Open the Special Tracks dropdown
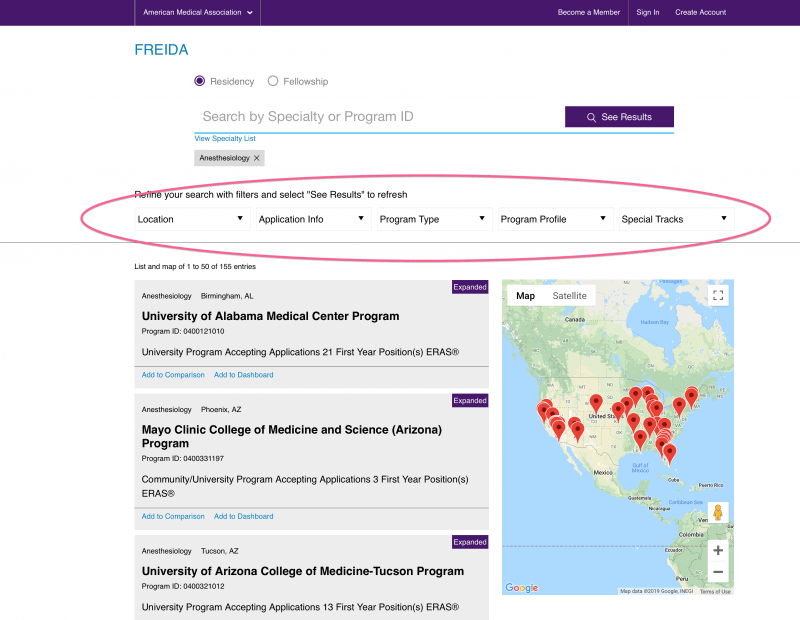 tap(677, 219)
